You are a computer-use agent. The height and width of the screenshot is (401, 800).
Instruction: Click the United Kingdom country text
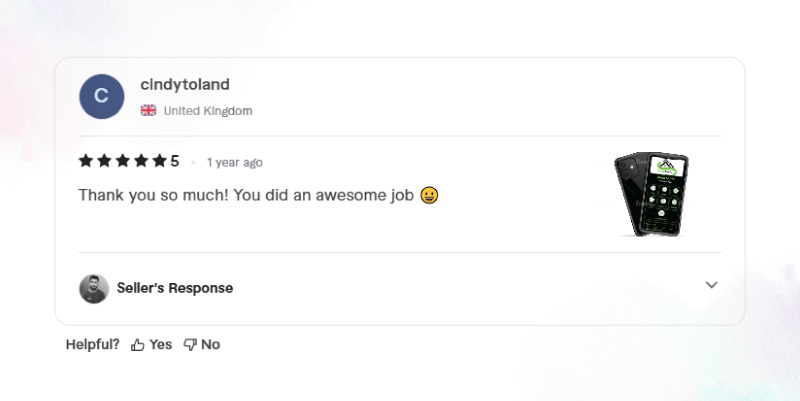click(x=208, y=111)
